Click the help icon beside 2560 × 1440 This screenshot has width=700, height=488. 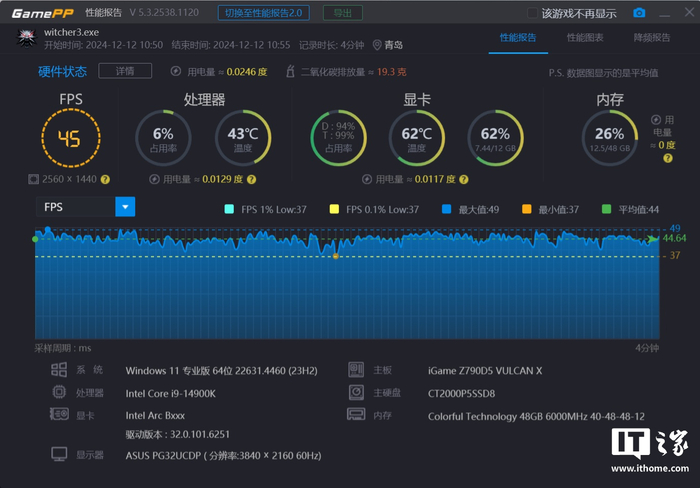[x=105, y=179]
